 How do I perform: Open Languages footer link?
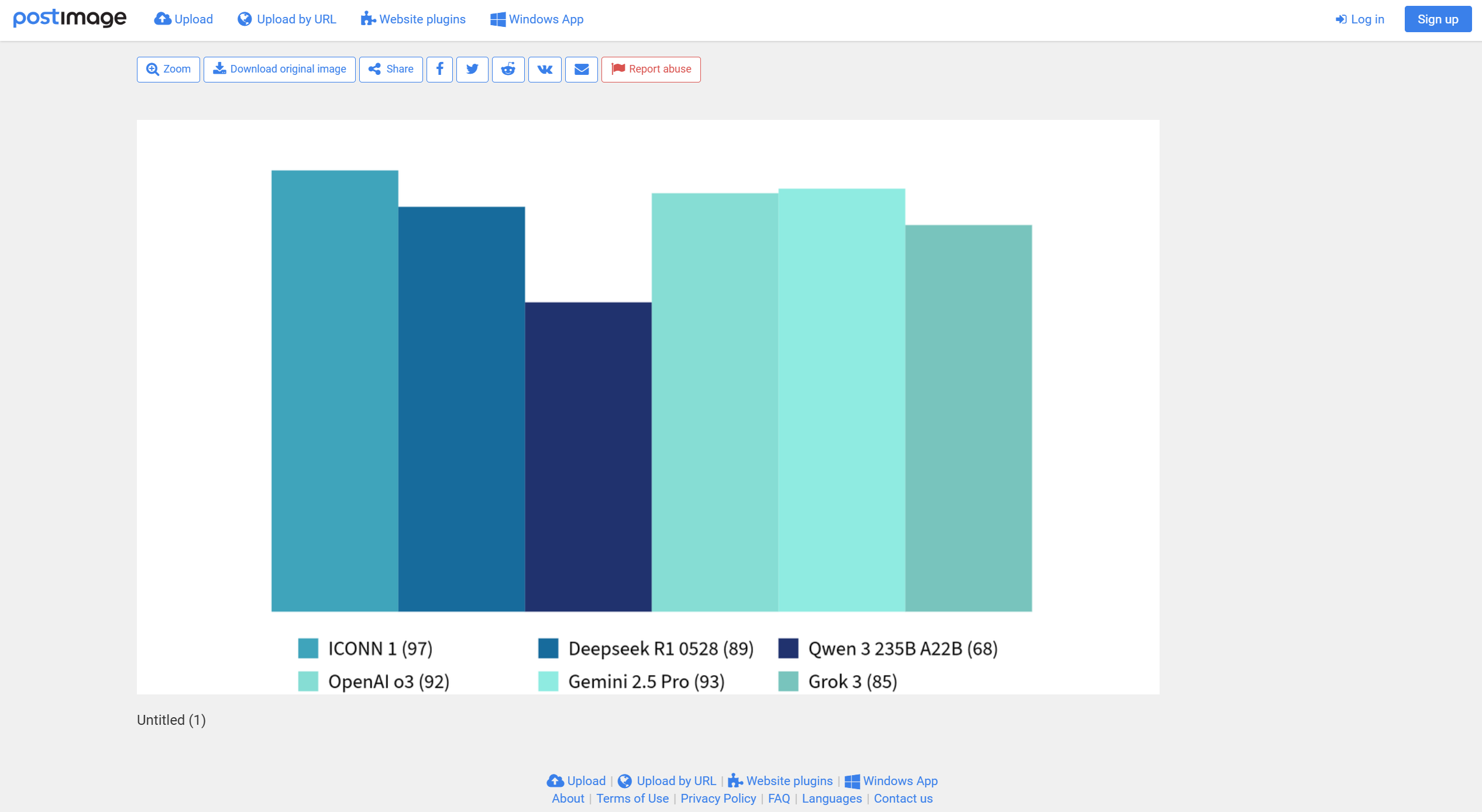click(832, 799)
